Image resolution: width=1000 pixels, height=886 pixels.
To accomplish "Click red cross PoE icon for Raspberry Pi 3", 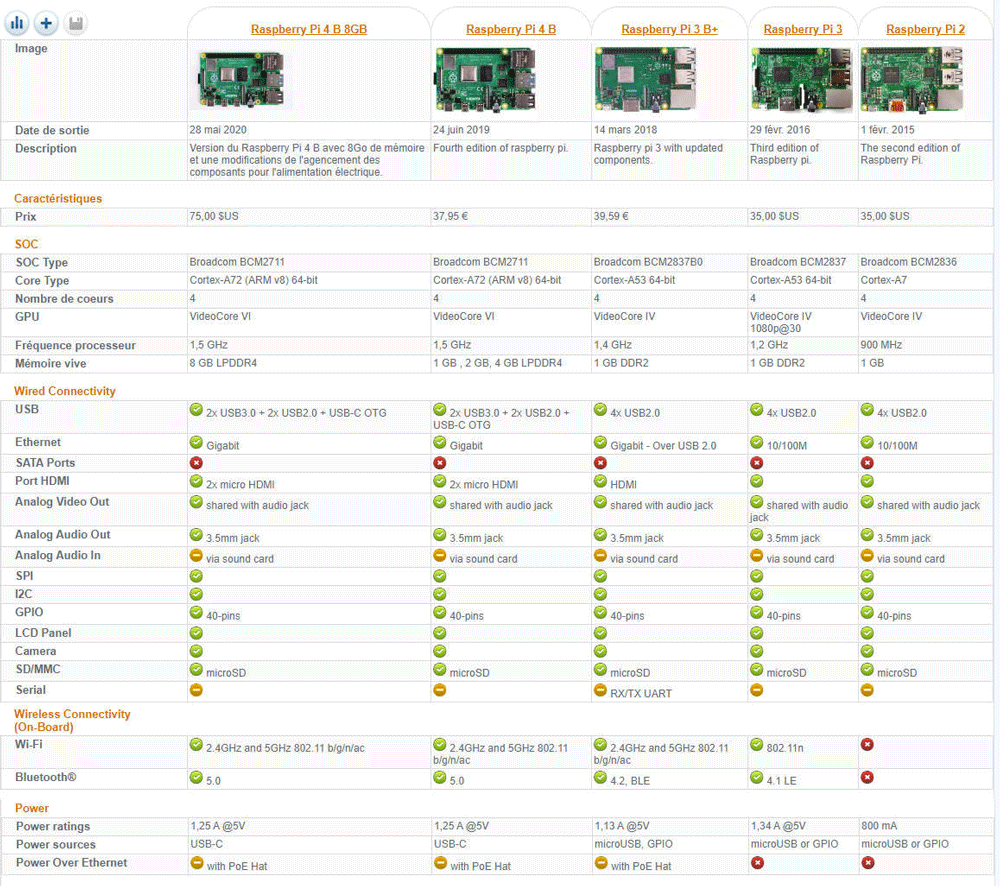I will (x=758, y=863).
